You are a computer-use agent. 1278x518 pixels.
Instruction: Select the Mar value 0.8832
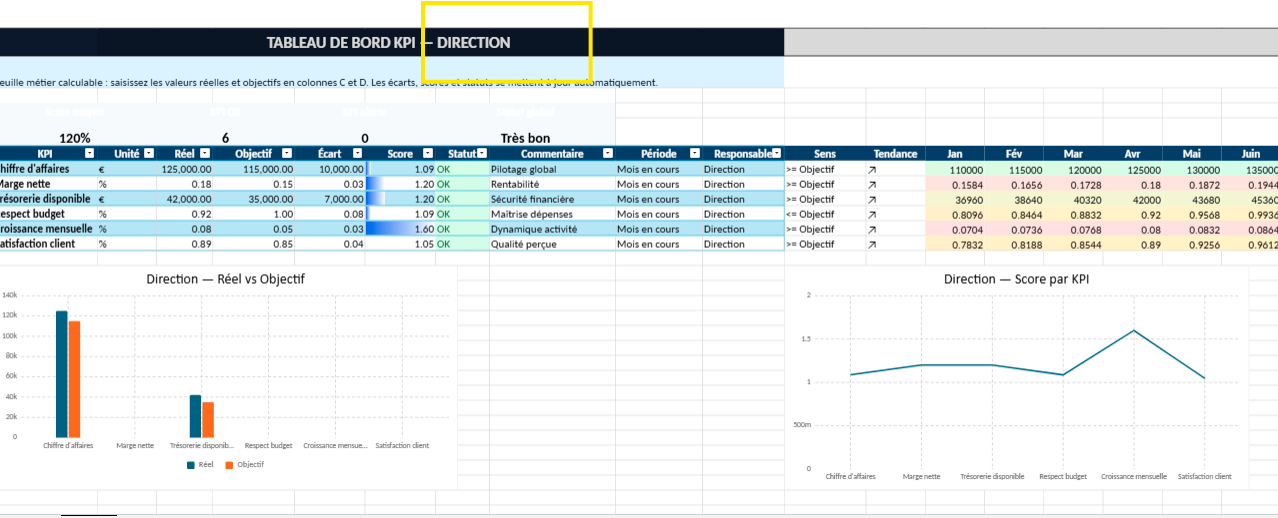click(x=1073, y=214)
